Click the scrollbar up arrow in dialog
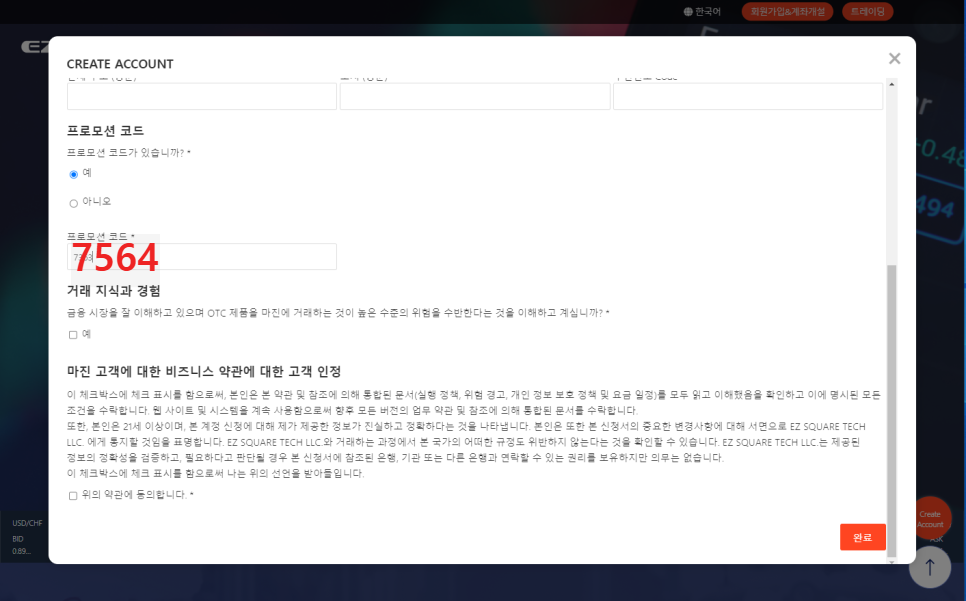 pos(891,84)
